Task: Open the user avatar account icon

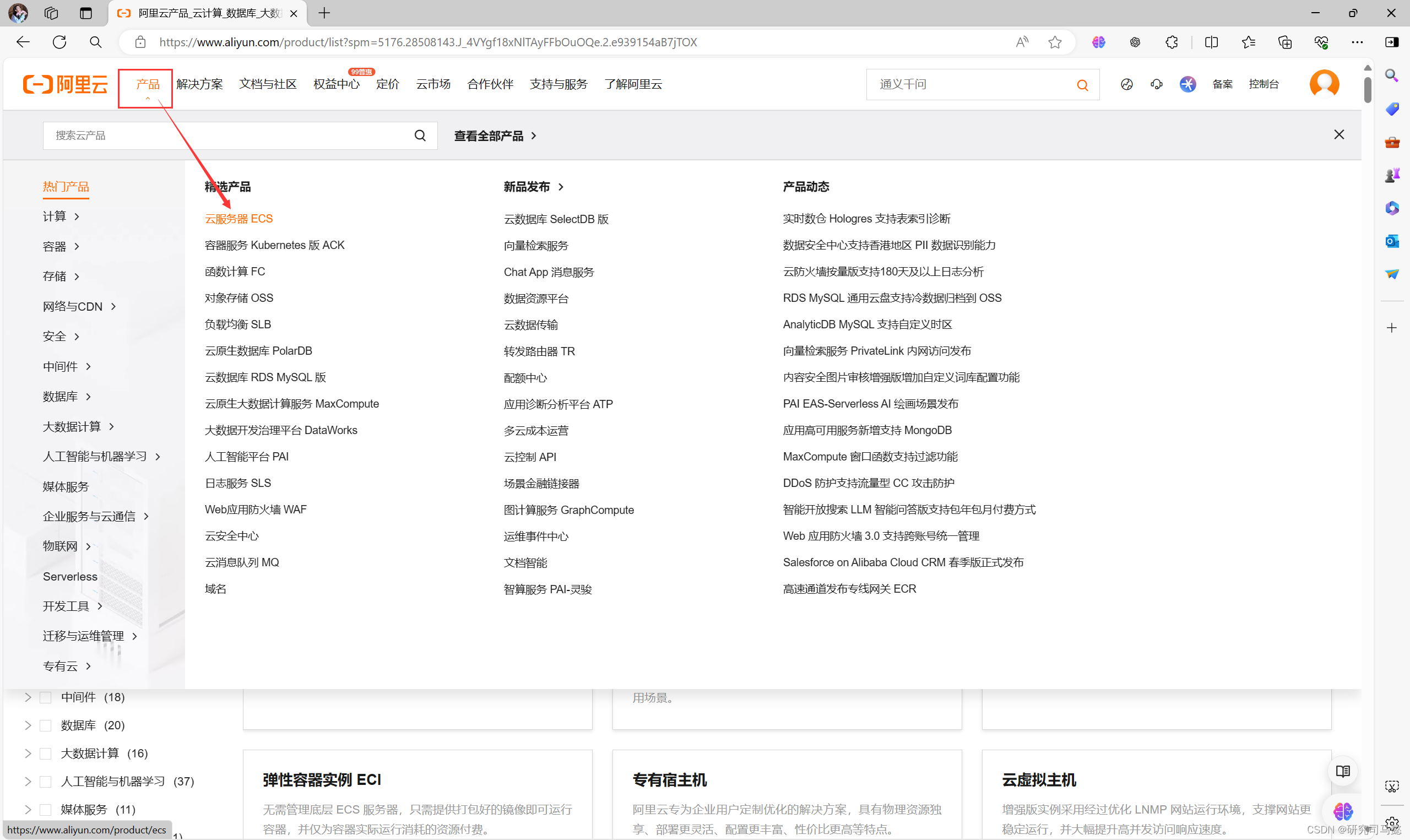Action: [1324, 84]
